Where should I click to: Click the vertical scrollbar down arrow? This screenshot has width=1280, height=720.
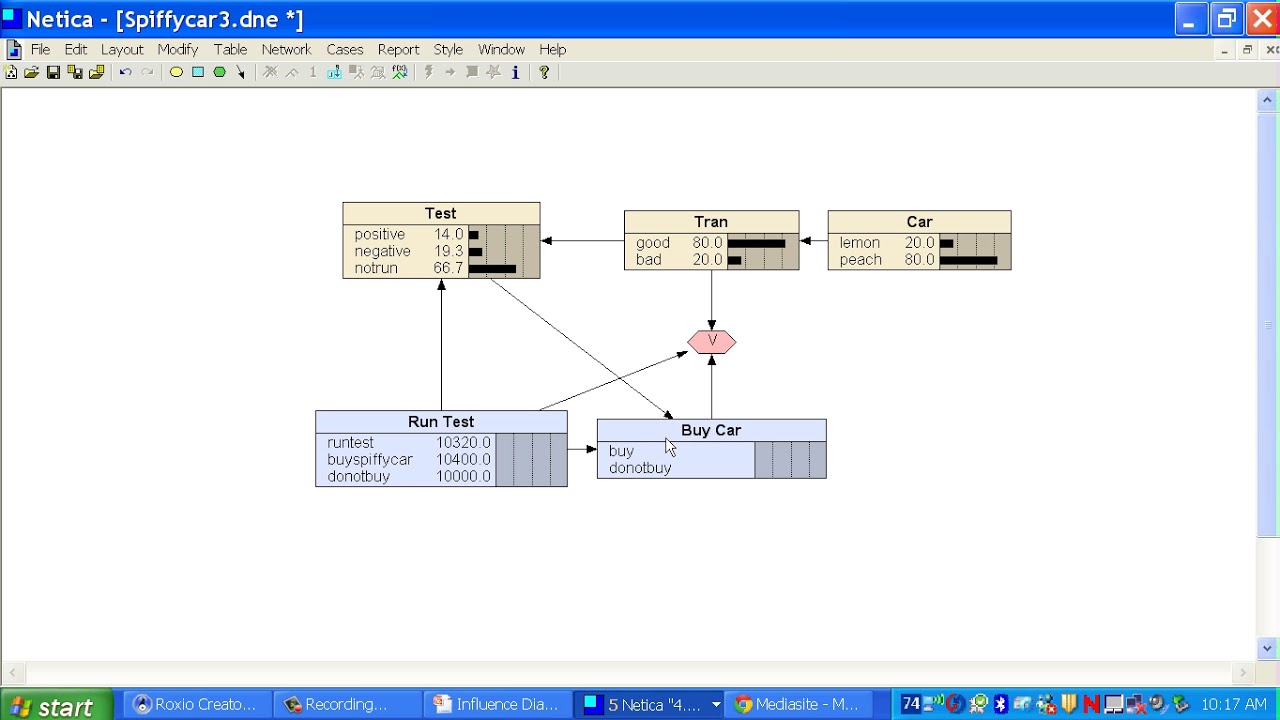click(1267, 648)
